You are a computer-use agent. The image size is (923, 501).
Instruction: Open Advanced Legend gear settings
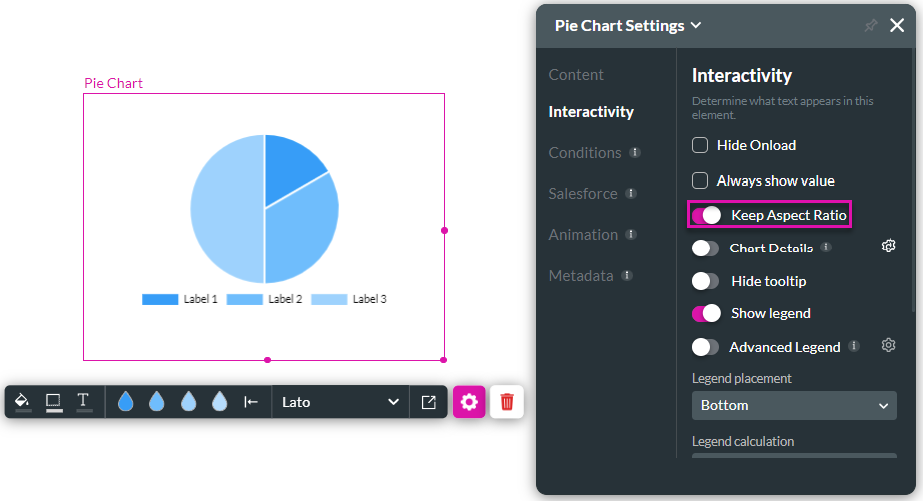tap(888, 345)
